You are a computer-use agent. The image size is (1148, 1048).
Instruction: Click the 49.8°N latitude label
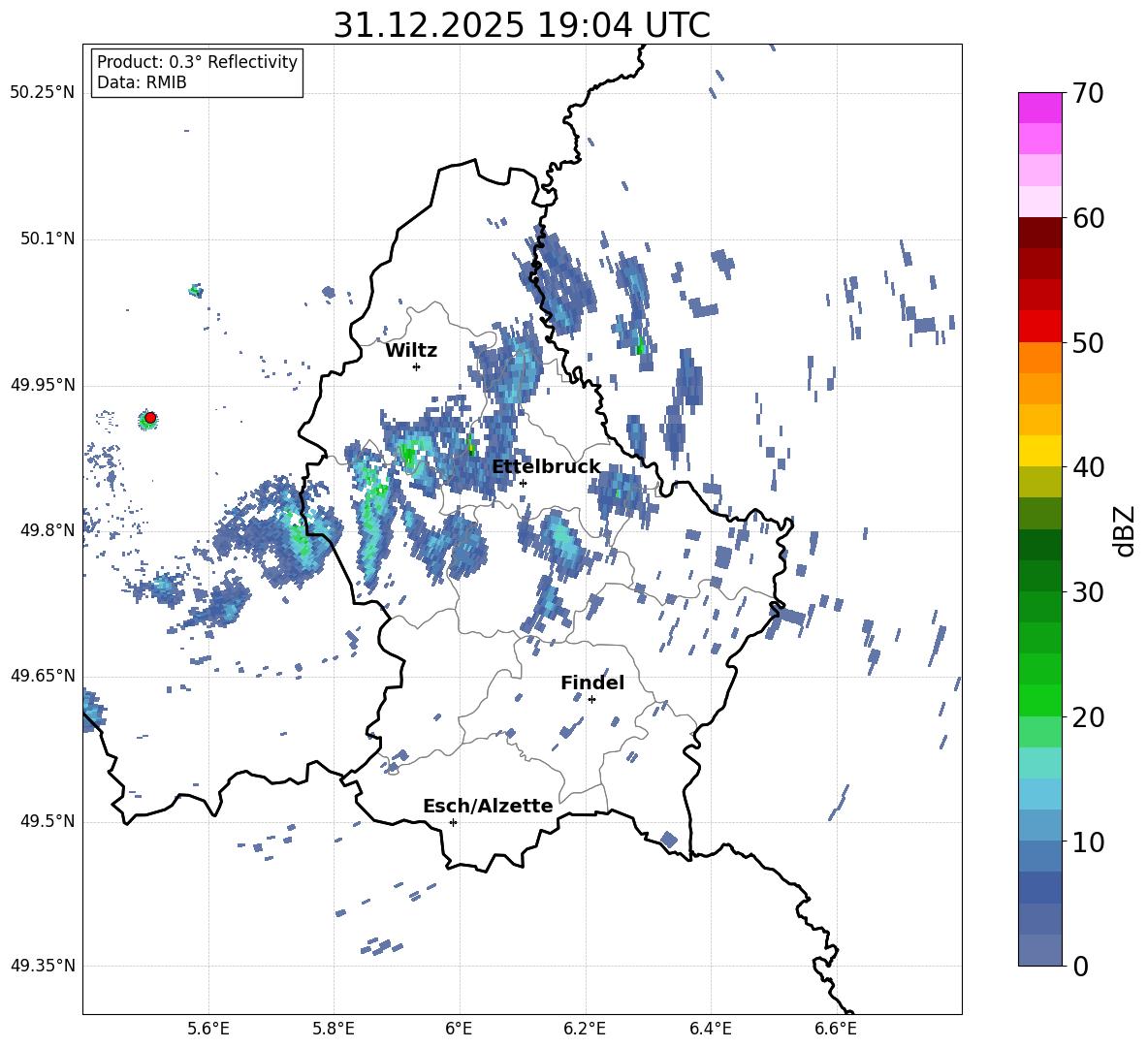(x=47, y=530)
